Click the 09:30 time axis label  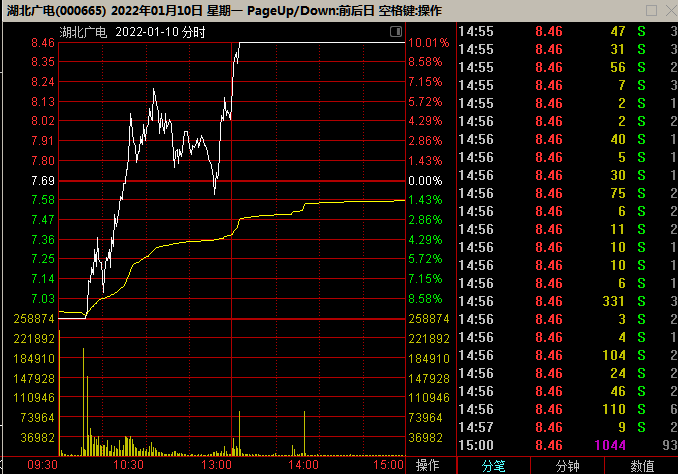pyautogui.click(x=42, y=465)
